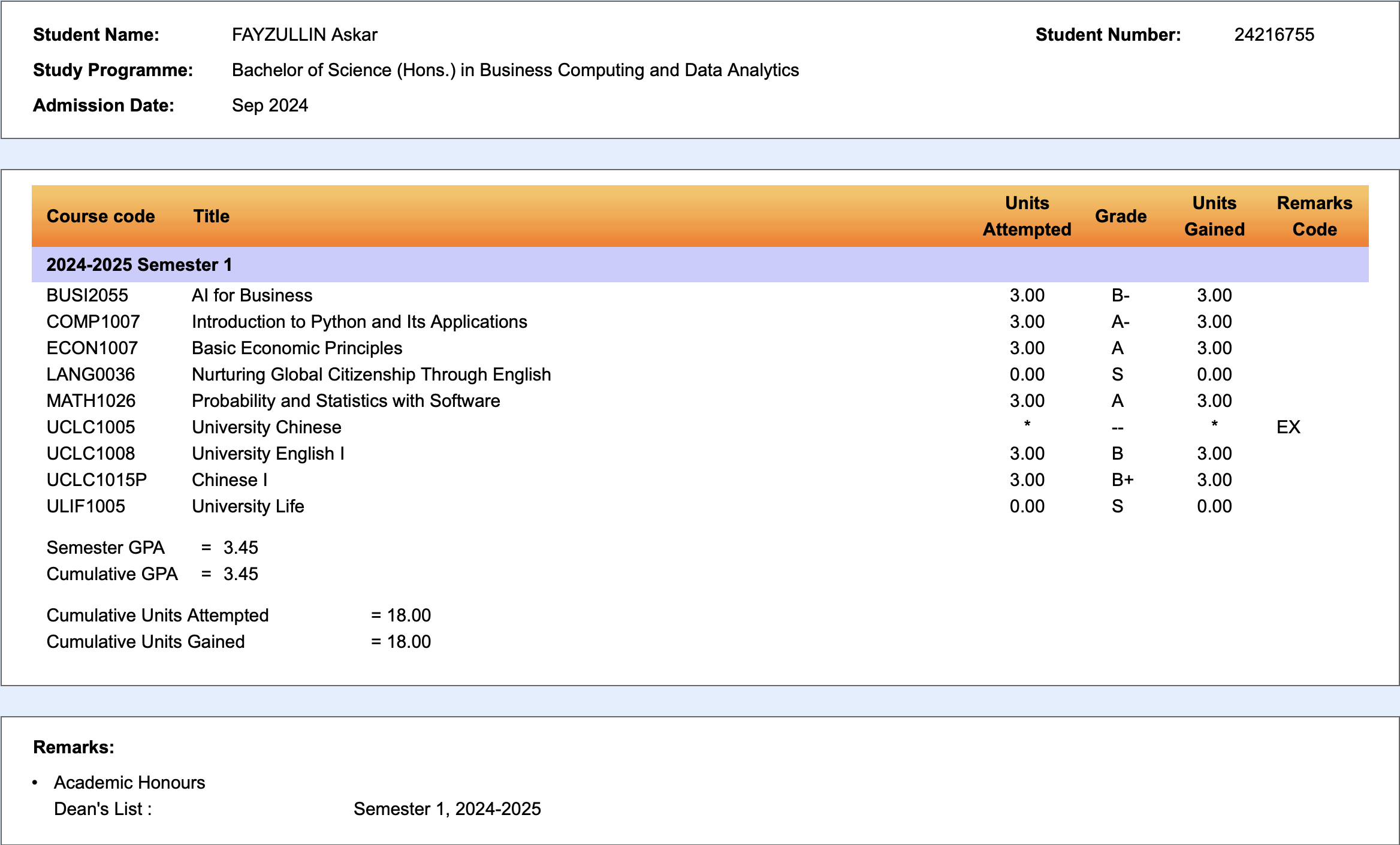Click the Student Number value 24216755
Viewport: 1400px width, 845px height.
(1273, 34)
